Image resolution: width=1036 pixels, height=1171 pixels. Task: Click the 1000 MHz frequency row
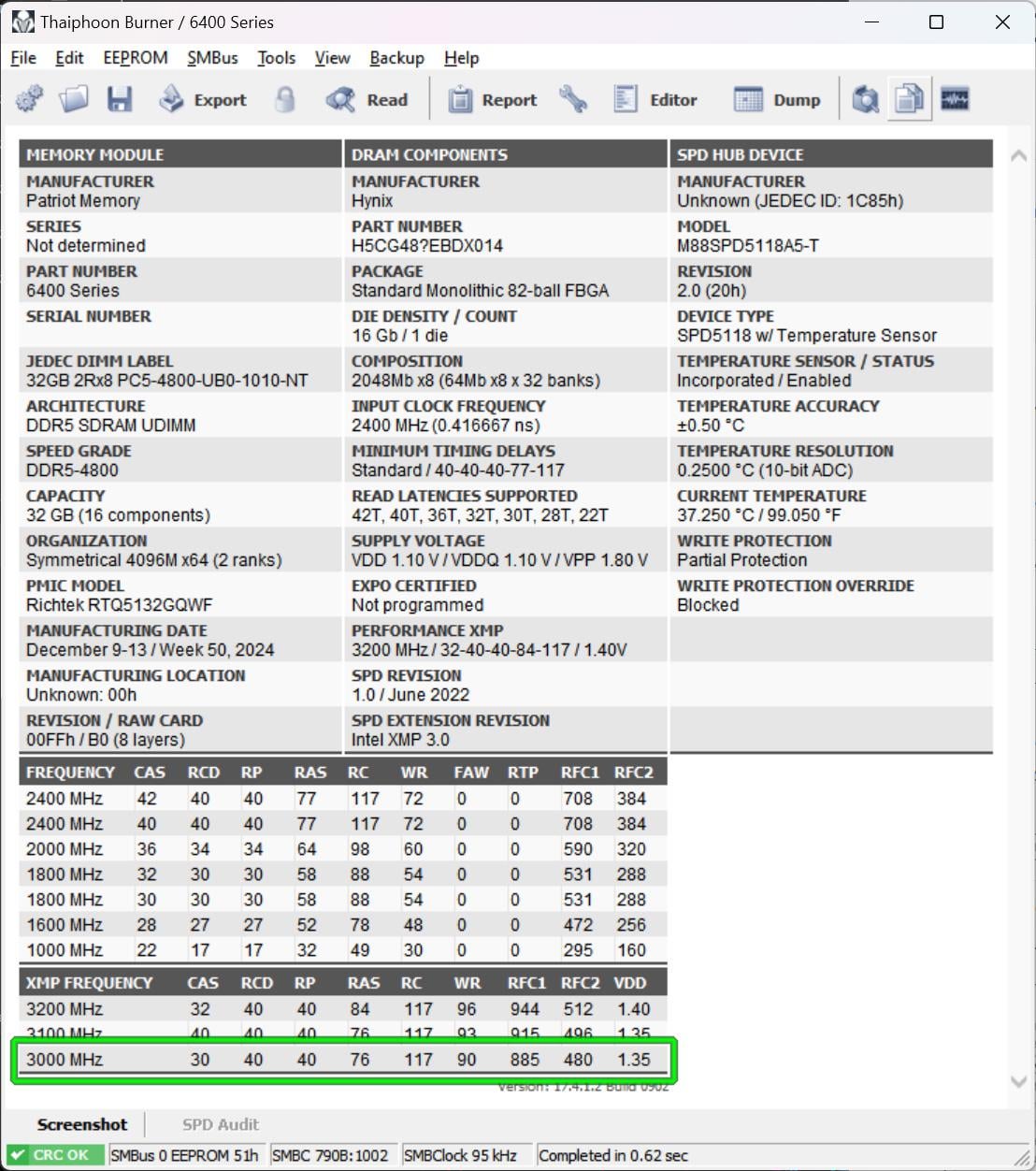tap(343, 950)
